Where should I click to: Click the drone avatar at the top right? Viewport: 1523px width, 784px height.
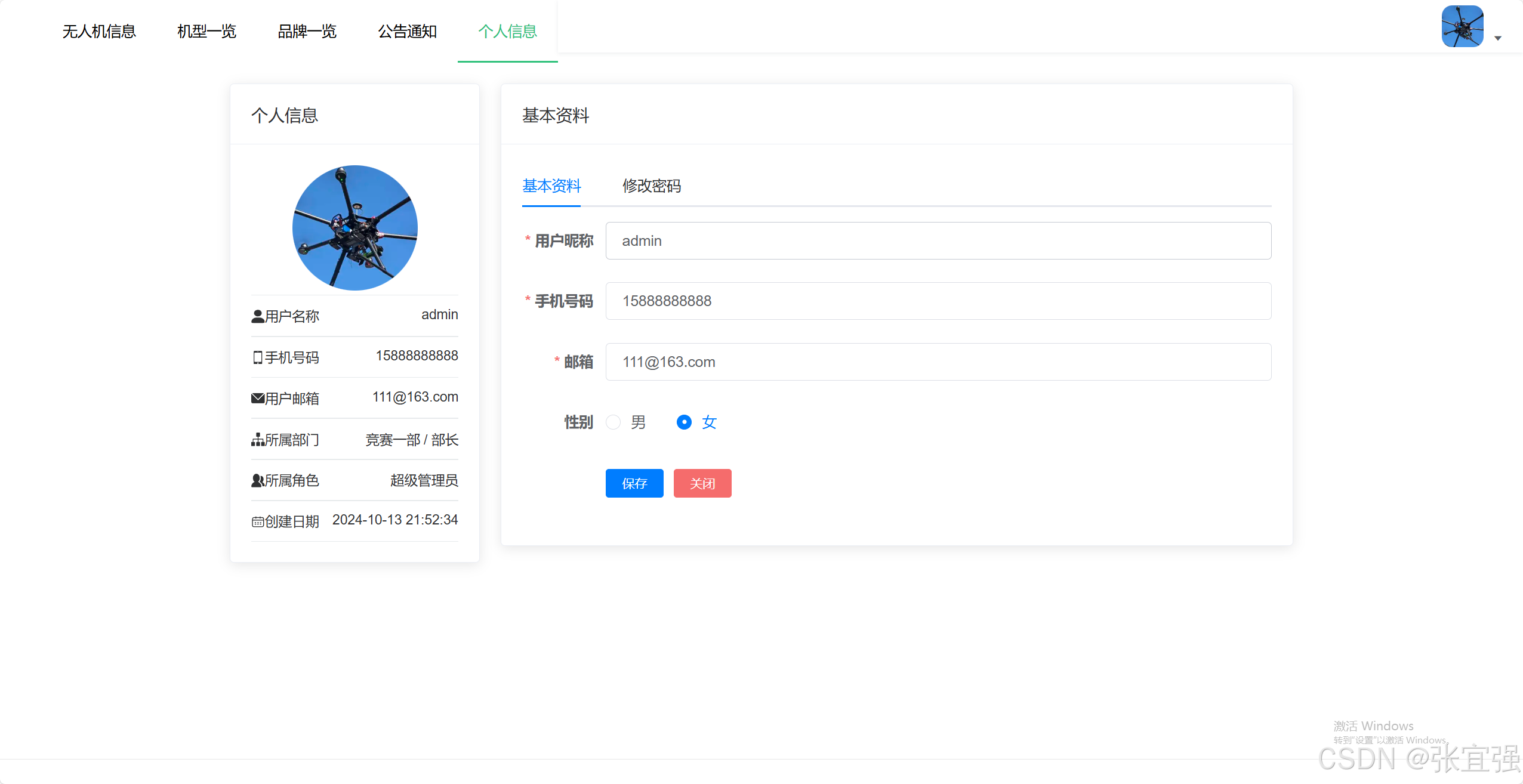click(x=1462, y=26)
